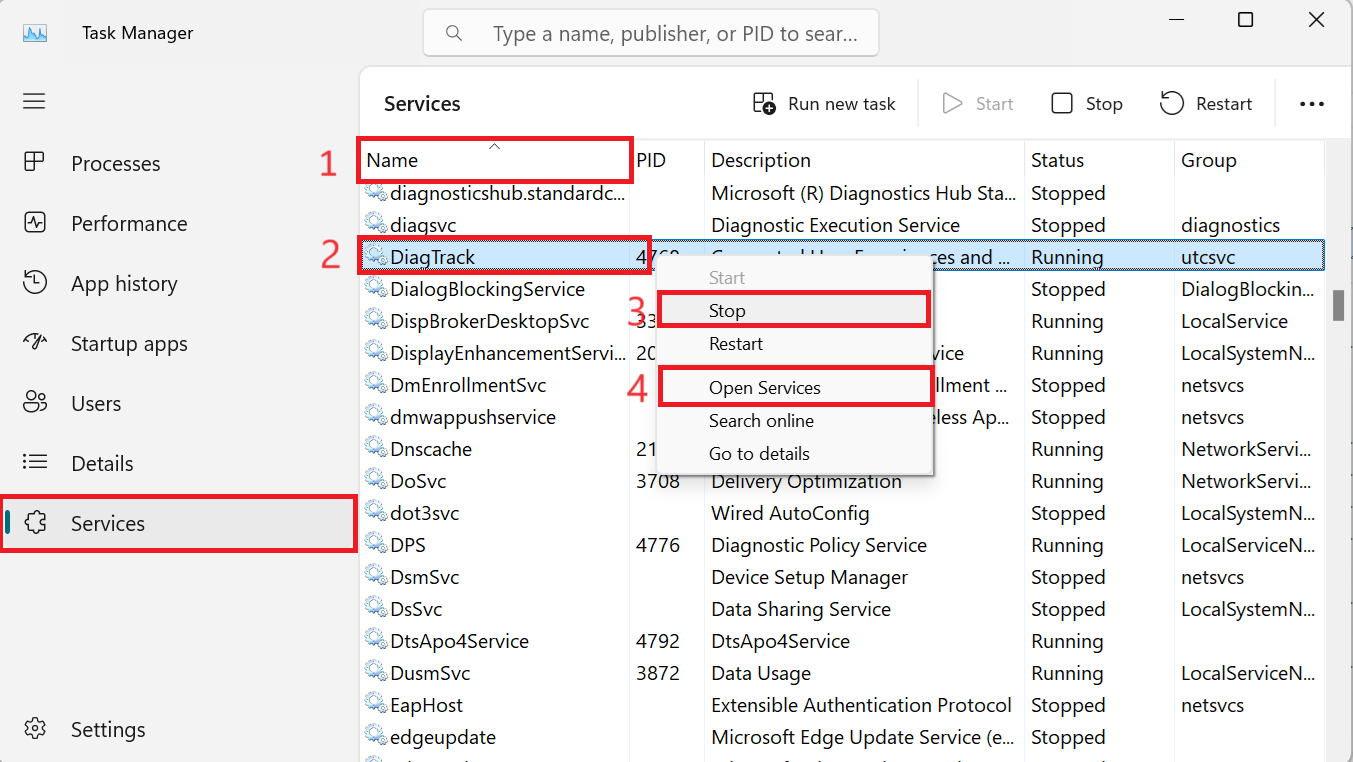Select the DispBrokerDesktopSvc service
Viewport: 1353px width, 762px height.
(x=490, y=321)
